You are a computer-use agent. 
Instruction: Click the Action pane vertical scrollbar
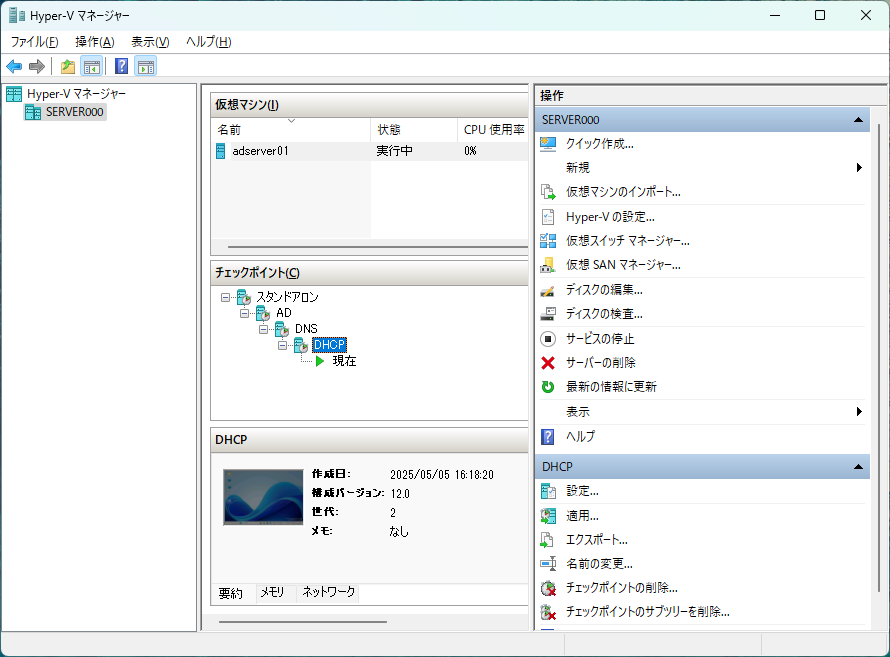coord(879,357)
